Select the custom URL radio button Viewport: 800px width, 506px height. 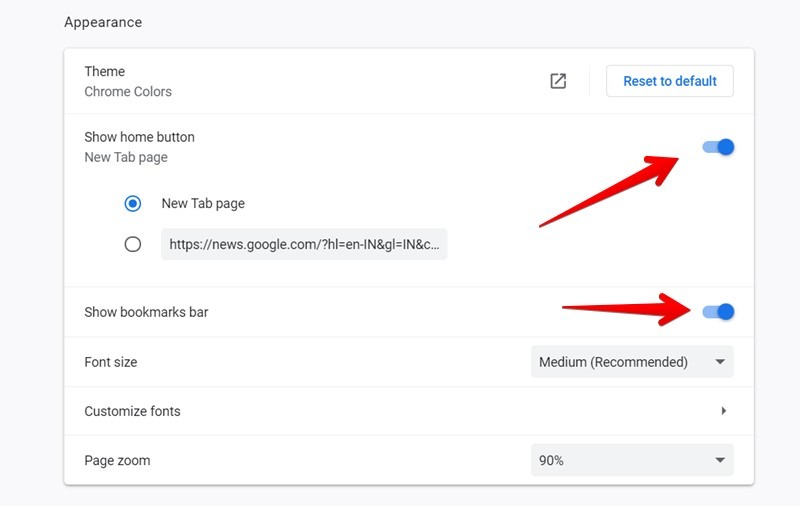133,244
